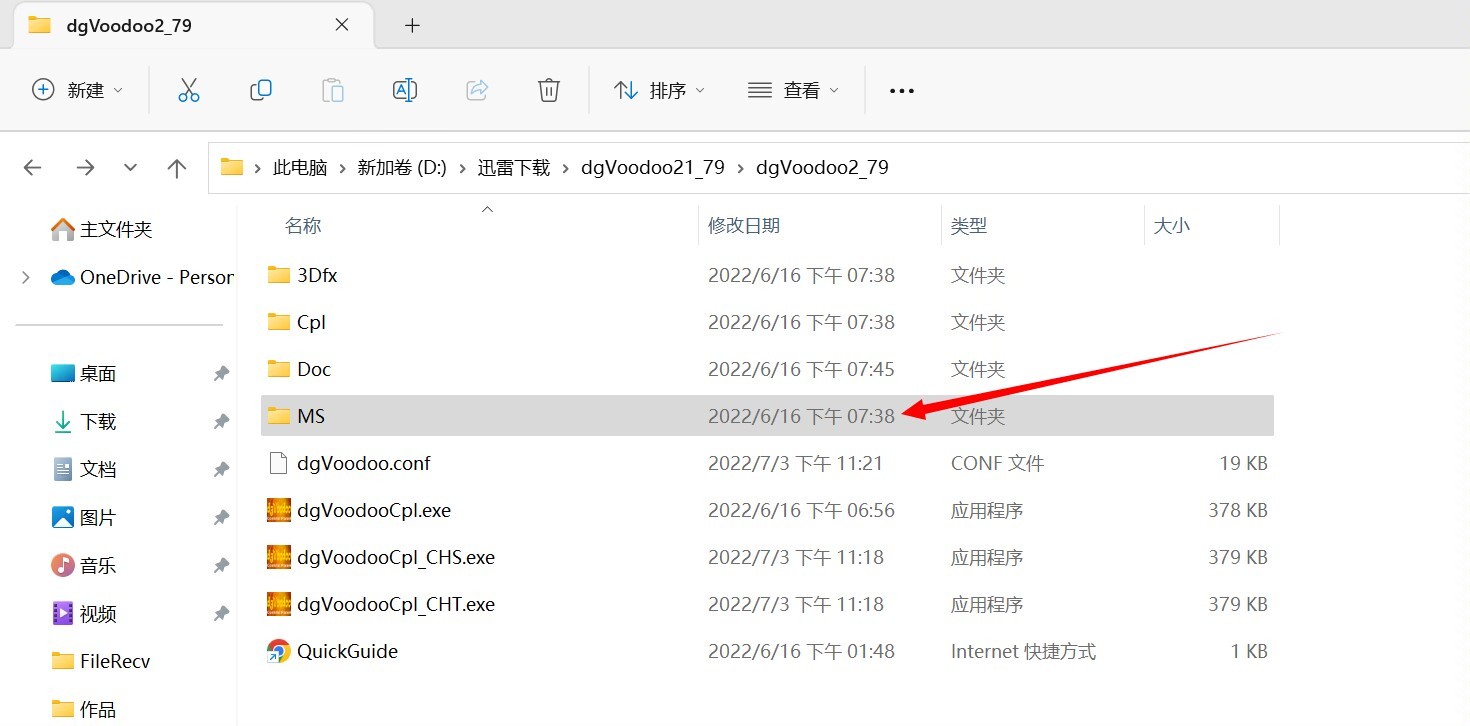
Task: Open 作品 folder in the sidebar
Action: (84, 709)
